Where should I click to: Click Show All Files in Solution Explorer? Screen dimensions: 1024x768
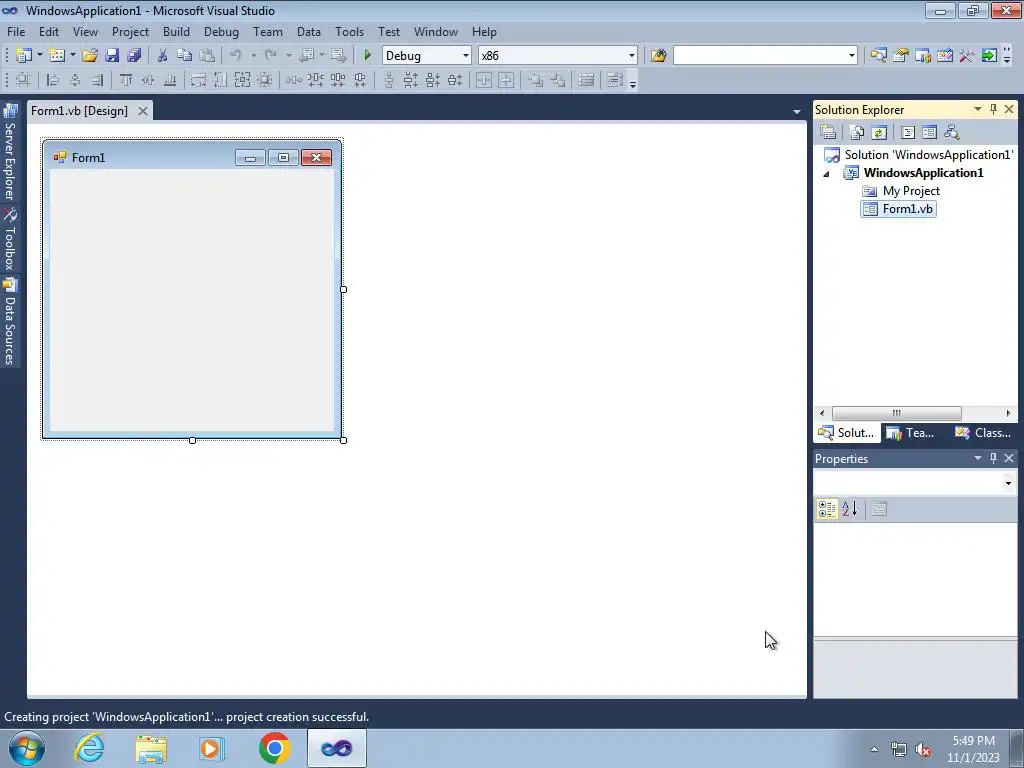pyautogui.click(x=857, y=133)
